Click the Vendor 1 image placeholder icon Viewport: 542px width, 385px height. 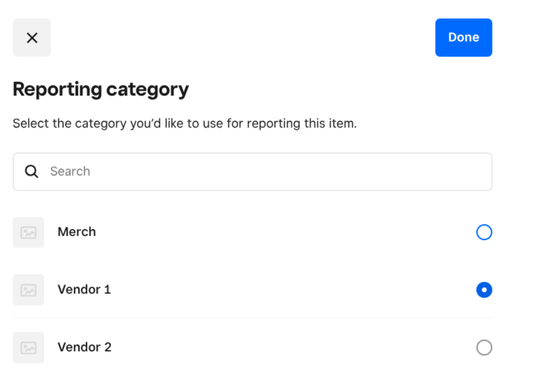(x=28, y=290)
